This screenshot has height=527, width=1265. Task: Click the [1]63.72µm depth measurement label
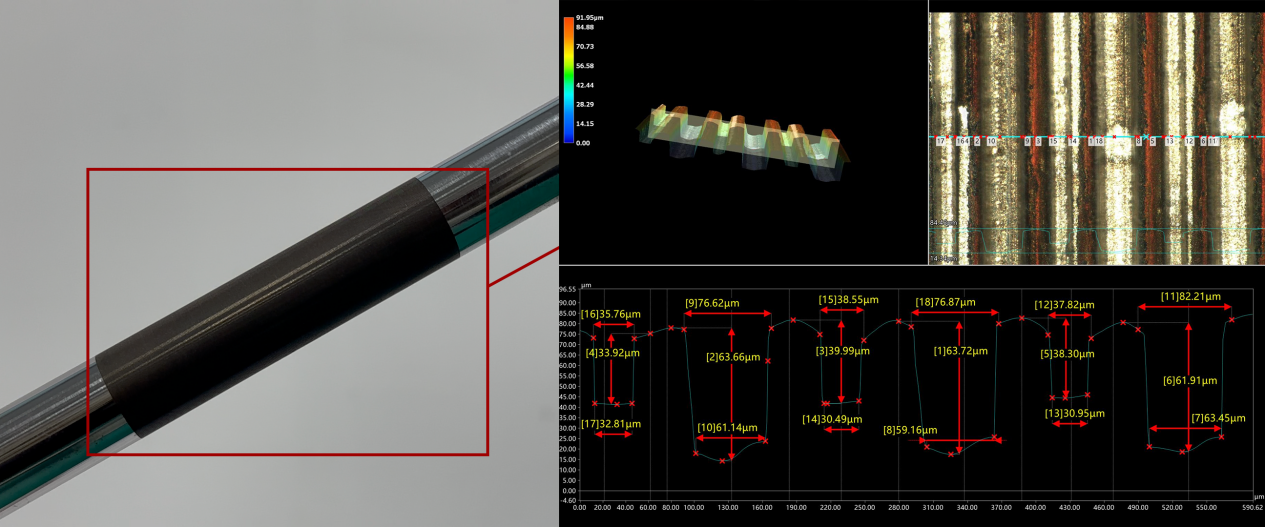pyautogui.click(x=961, y=352)
